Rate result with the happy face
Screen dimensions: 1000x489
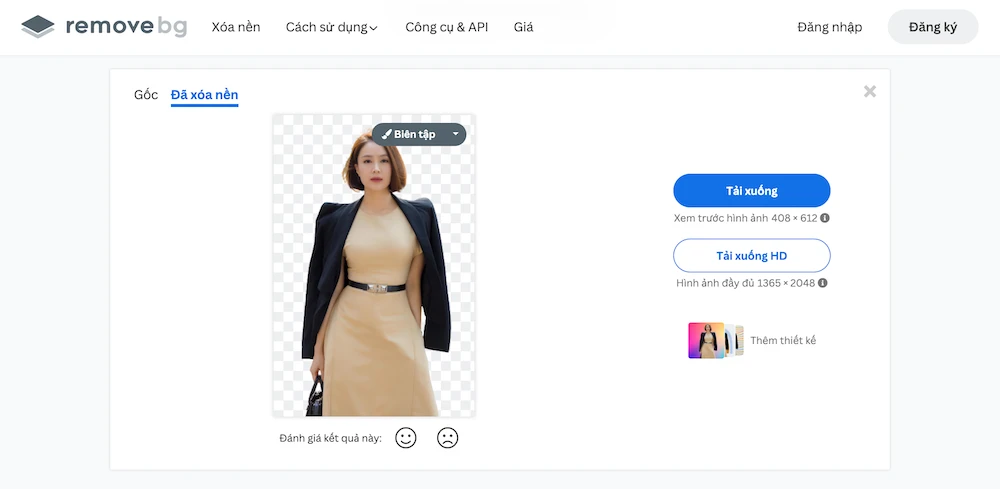406,438
